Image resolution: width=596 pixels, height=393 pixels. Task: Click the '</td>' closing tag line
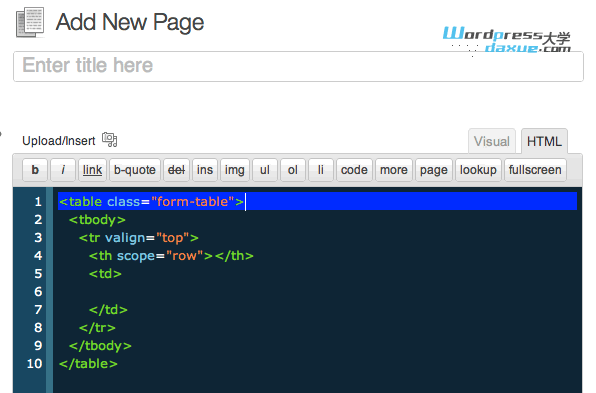pyautogui.click(x=108, y=310)
